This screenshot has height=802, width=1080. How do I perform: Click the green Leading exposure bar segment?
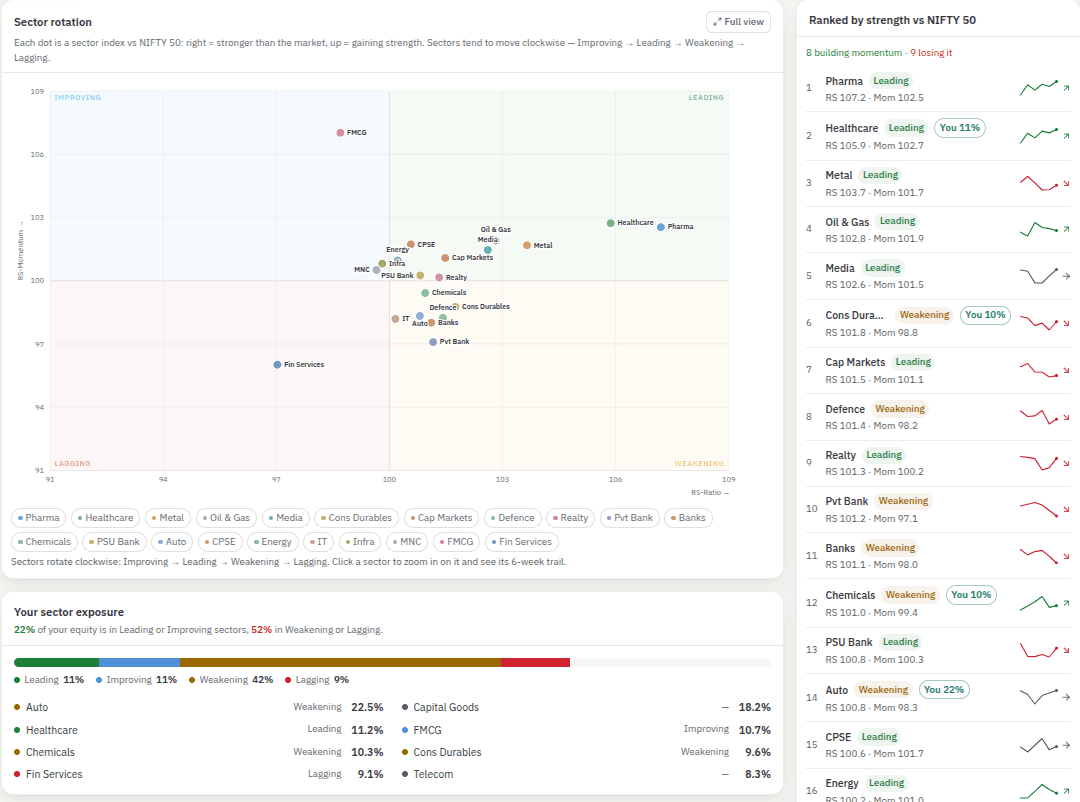pos(56,663)
